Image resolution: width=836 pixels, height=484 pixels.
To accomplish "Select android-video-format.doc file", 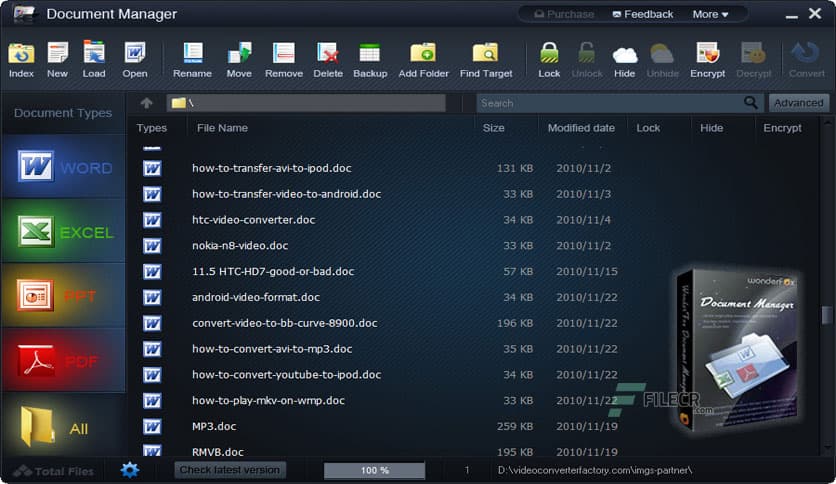I will tap(256, 297).
